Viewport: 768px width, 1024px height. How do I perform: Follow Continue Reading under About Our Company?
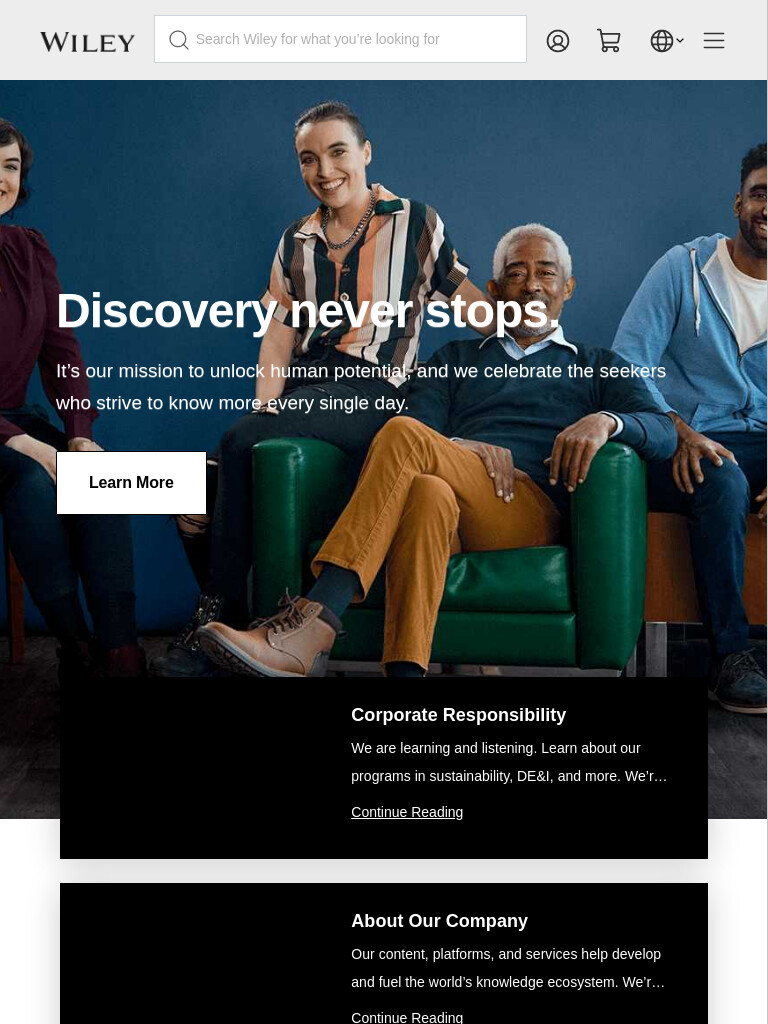(407, 1017)
